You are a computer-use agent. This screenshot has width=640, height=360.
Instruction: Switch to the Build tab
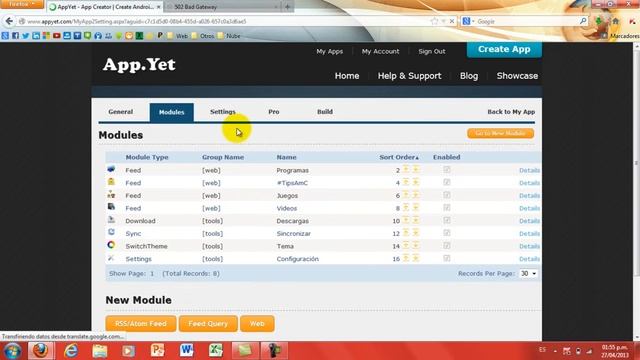point(324,112)
